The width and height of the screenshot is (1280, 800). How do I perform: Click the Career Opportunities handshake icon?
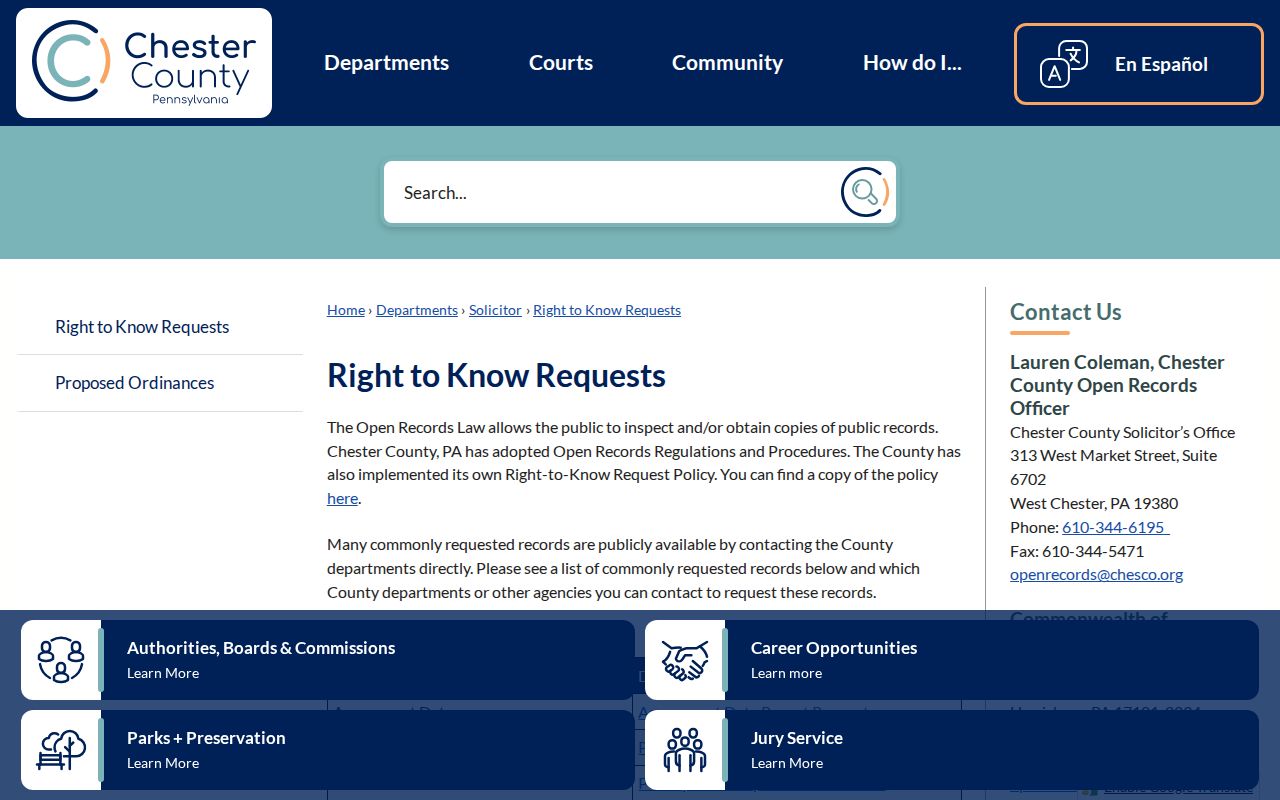[x=685, y=660]
